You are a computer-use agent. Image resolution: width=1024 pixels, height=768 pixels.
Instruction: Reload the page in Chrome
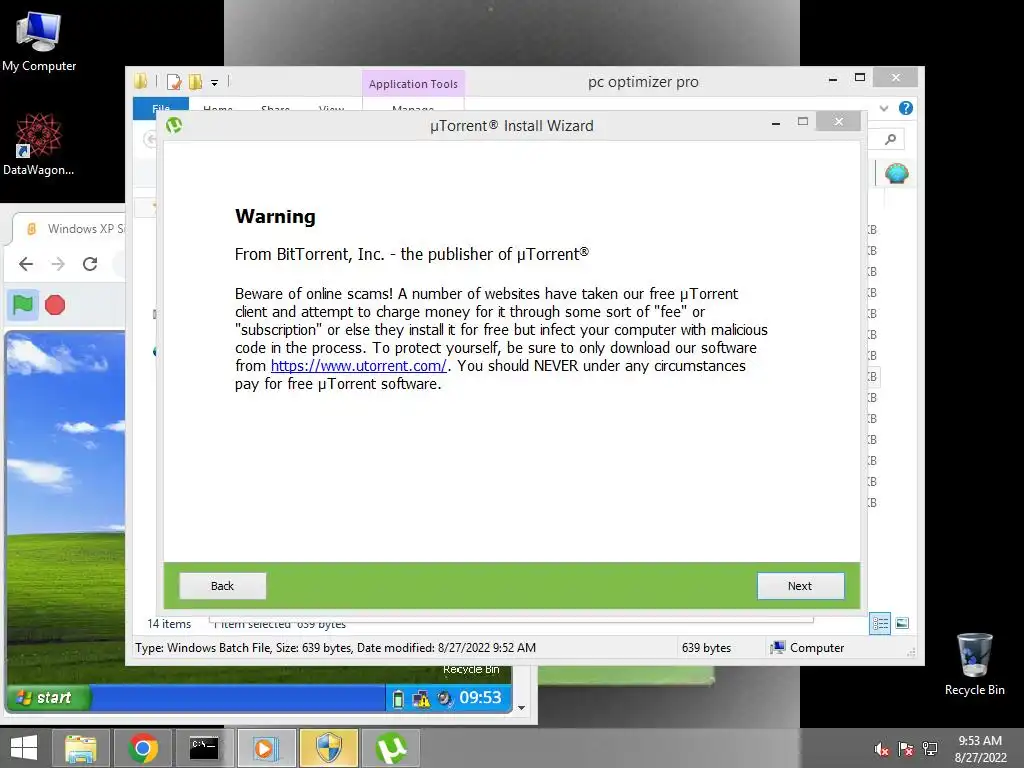click(x=90, y=264)
